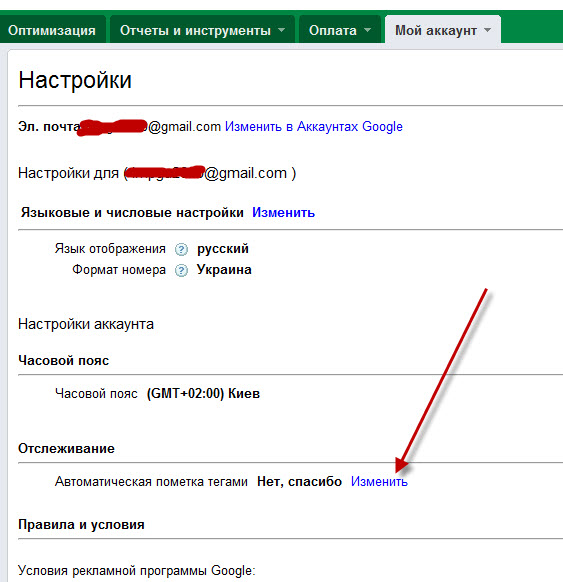
Task: Click the Настройки page heading
Action: click(x=75, y=80)
